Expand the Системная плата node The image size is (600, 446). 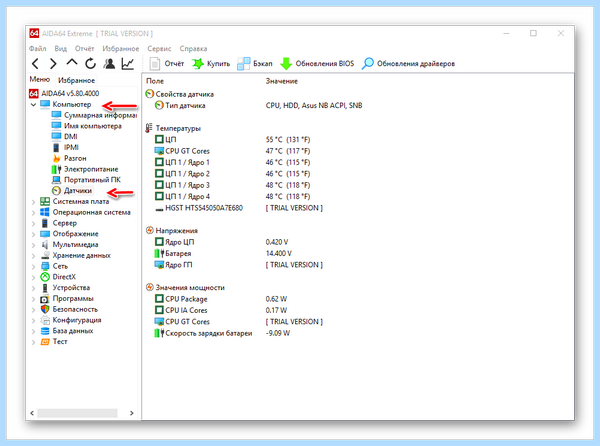(x=33, y=202)
